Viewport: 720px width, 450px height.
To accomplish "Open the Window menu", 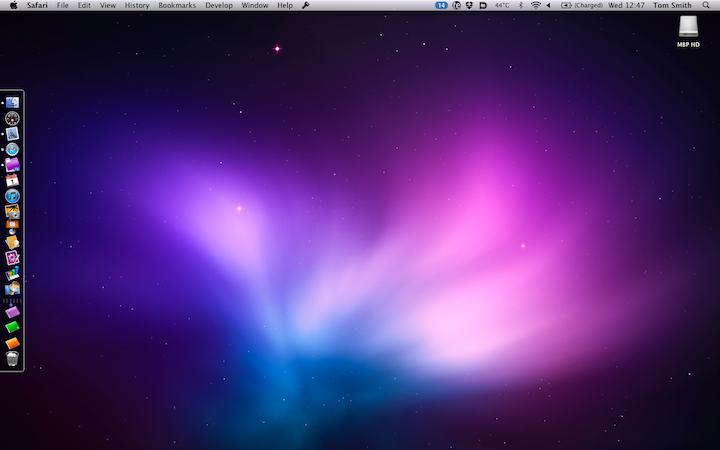I will pyautogui.click(x=255, y=6).
